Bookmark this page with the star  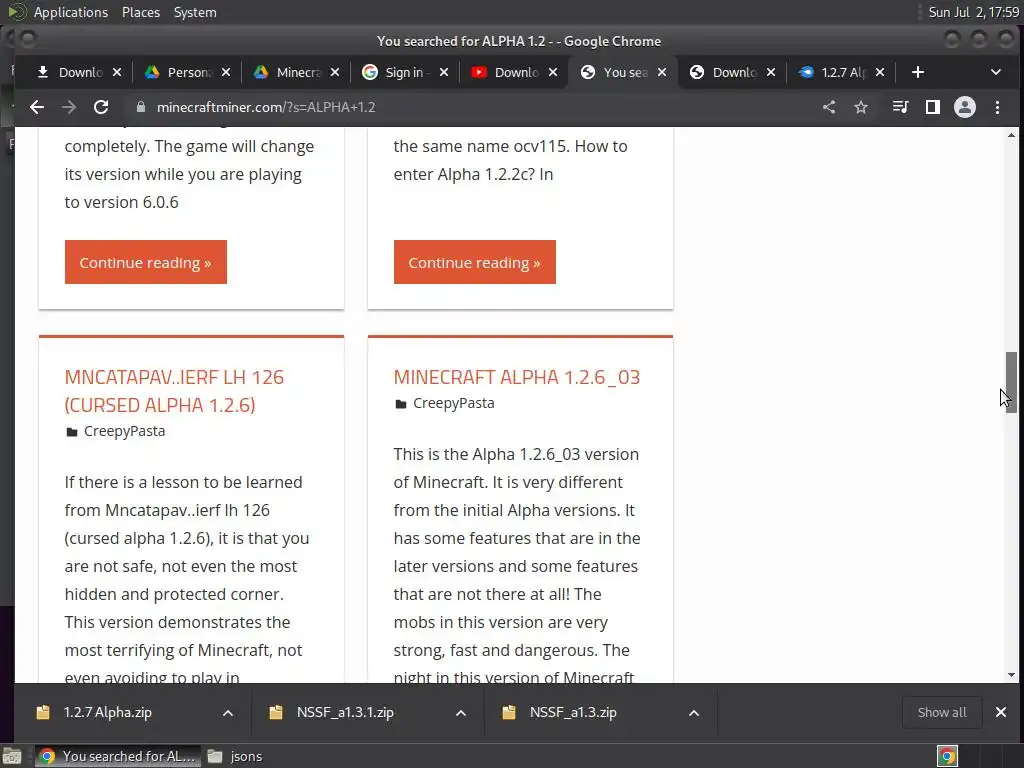click(861, 107)
